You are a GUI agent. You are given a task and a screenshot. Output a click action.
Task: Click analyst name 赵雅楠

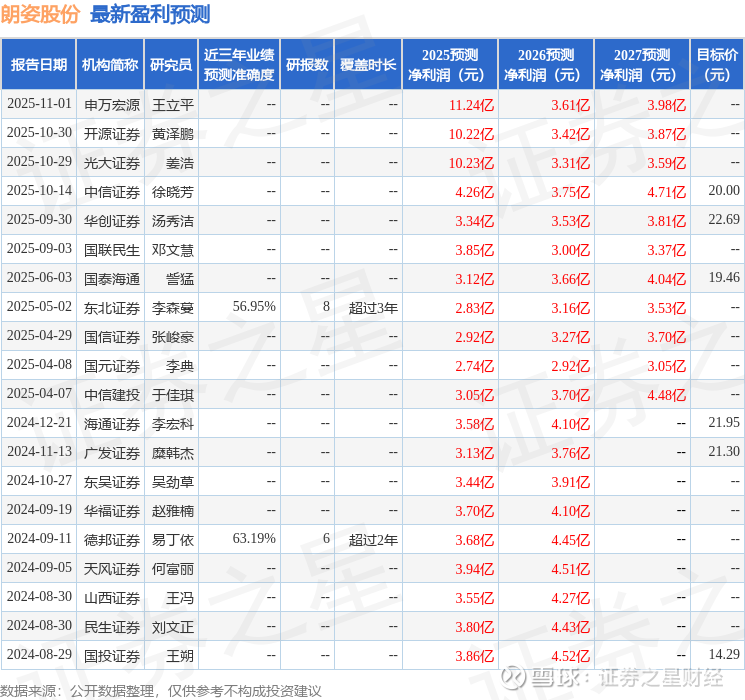(173, 511)
